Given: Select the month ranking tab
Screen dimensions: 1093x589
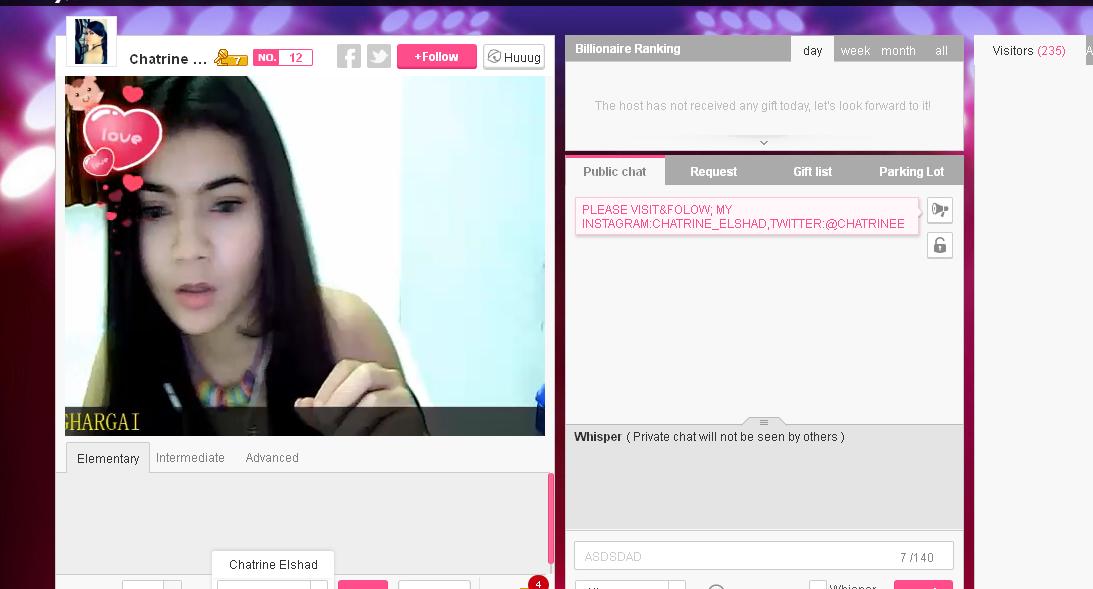Looking at the screenshot, I should click(x=898, y=51).
